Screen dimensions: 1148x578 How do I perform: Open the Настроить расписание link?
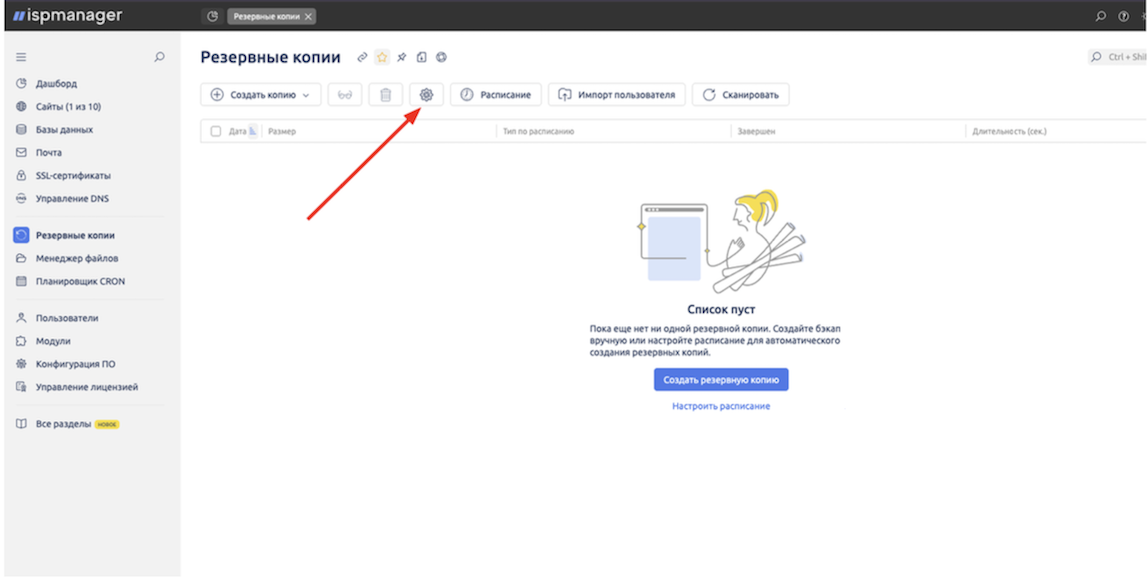(722, 405)
